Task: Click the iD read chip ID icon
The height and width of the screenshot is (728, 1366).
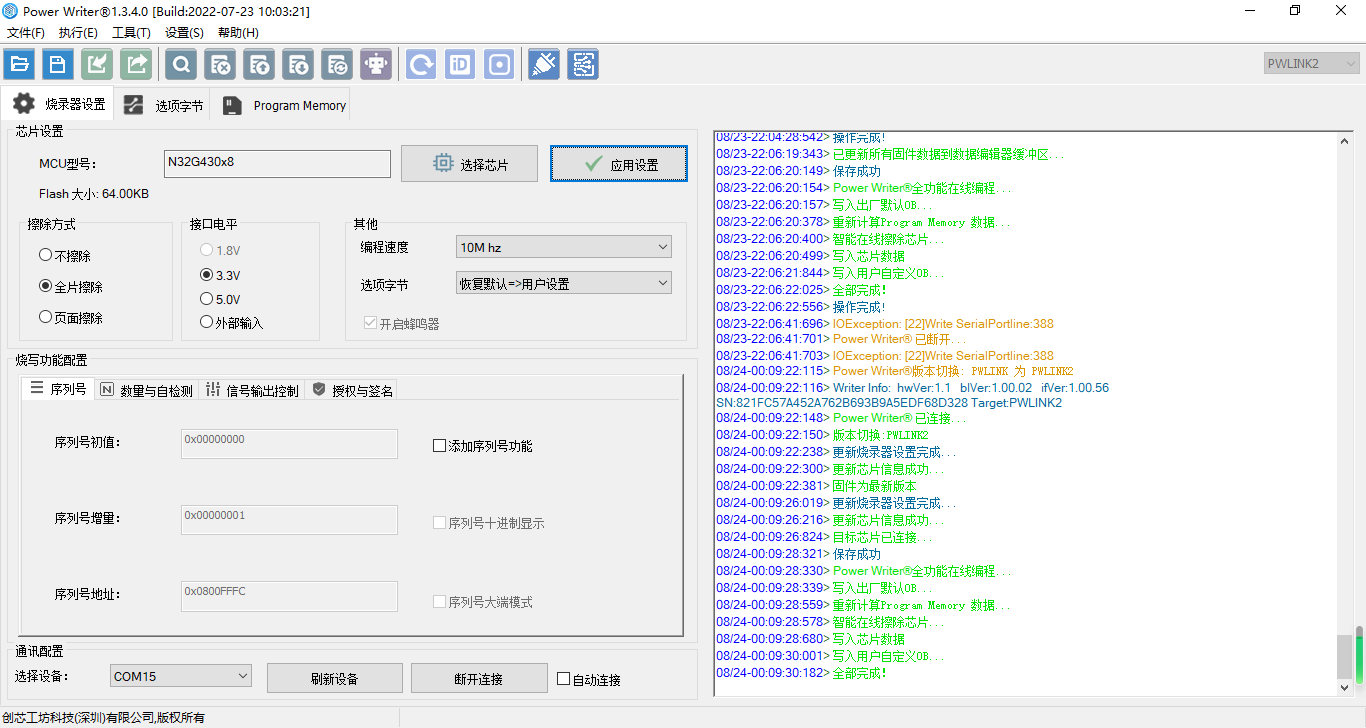Action: (x=460, y=65)
